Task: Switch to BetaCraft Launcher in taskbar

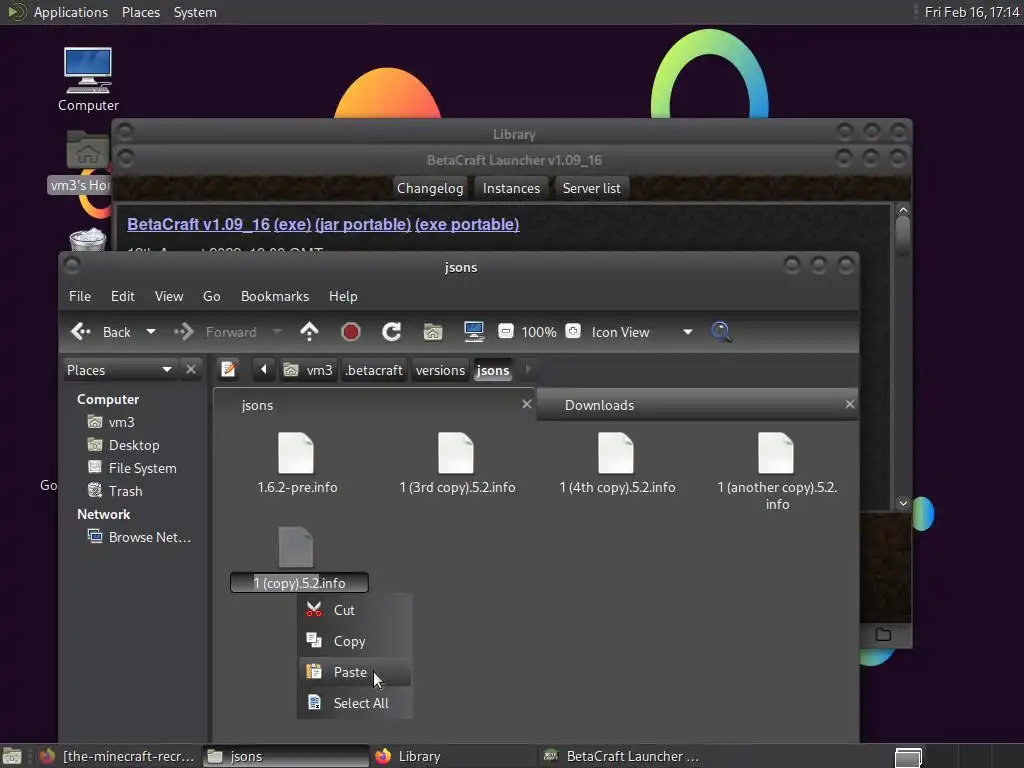Action: [622, 756]
